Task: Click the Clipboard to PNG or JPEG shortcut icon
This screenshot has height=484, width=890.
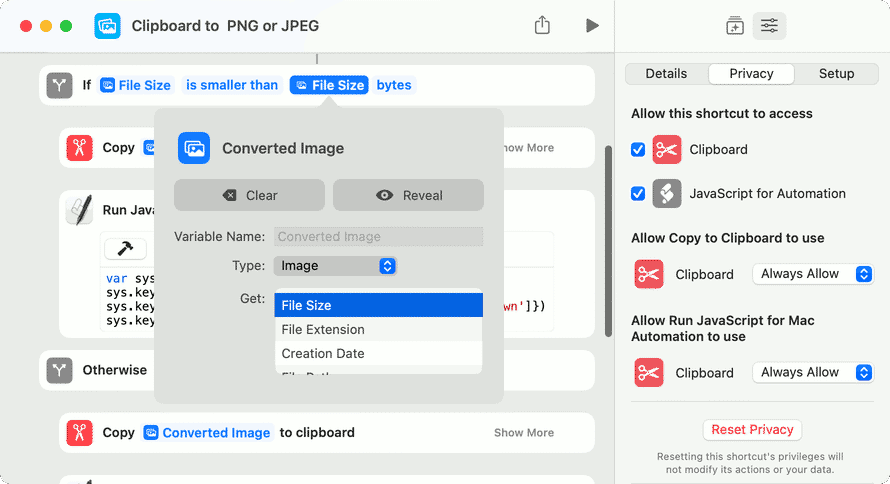Action: point(107,26)
